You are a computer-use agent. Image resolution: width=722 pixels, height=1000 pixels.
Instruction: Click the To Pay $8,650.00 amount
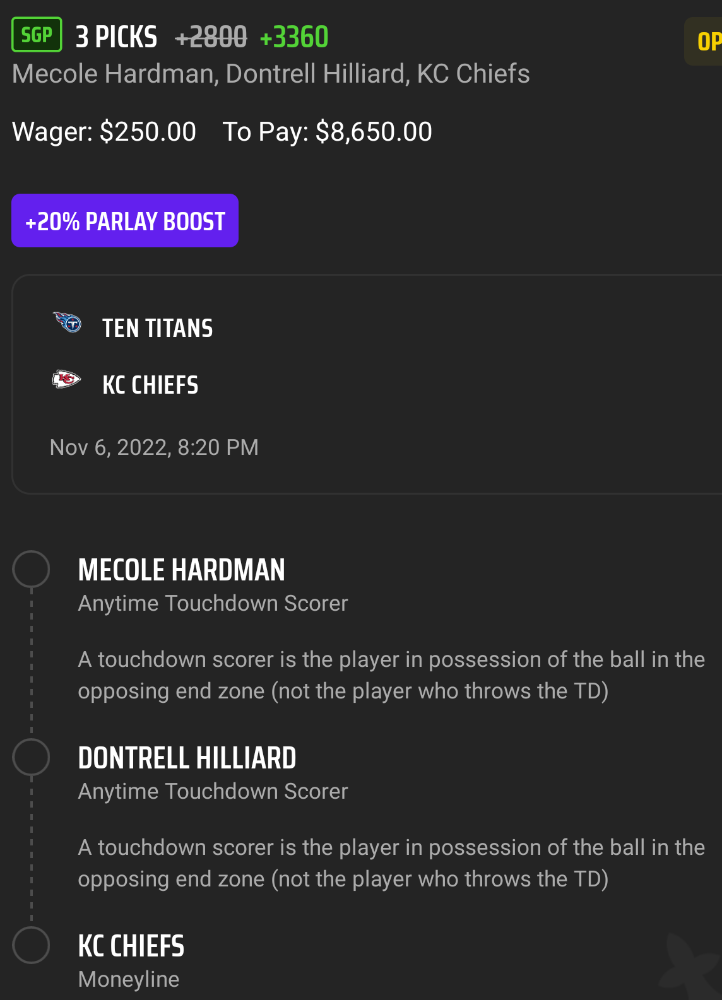click(x=327, y=132)
